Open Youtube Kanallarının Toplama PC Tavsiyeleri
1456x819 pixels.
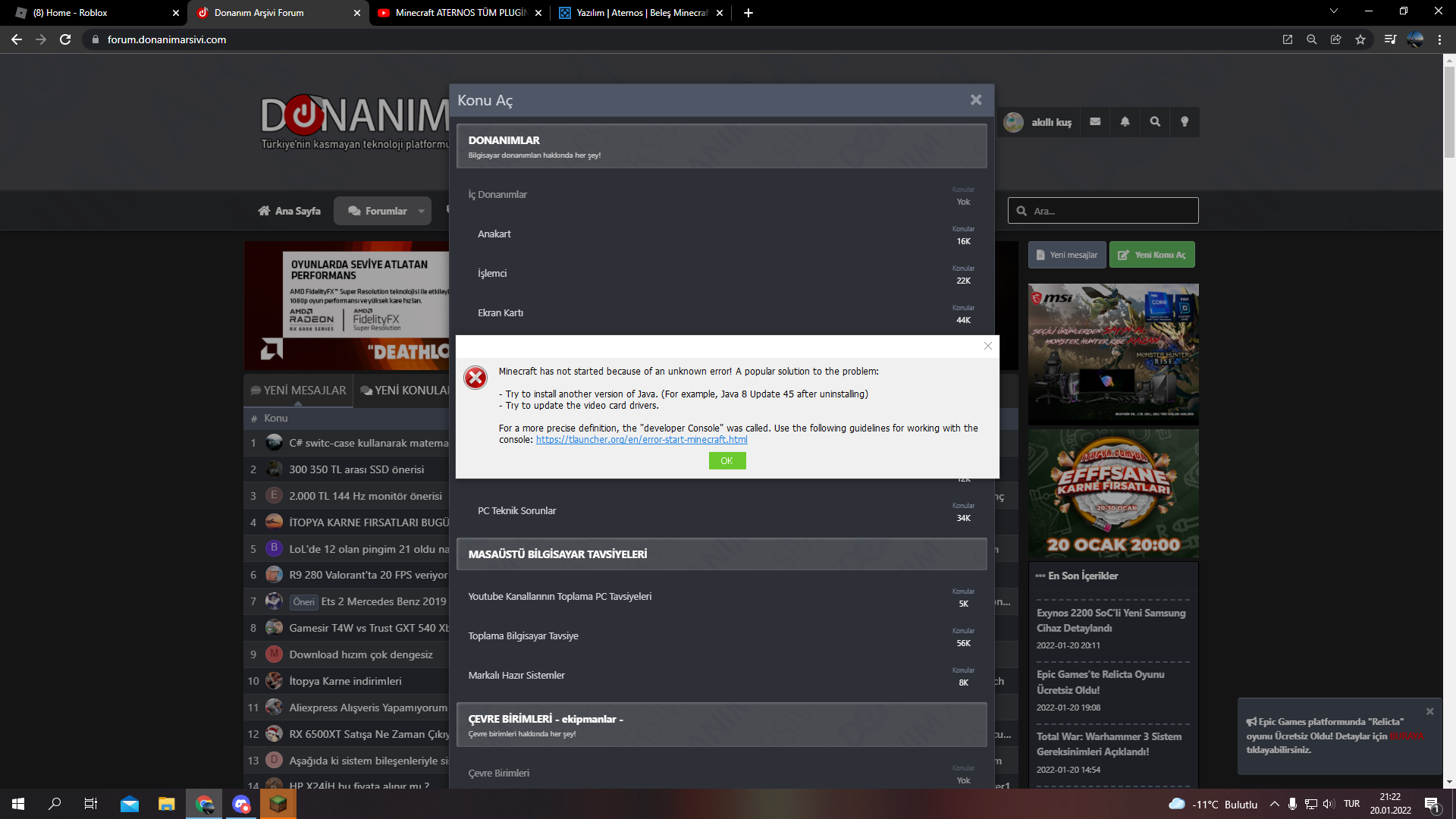click(x=560, y=597)
